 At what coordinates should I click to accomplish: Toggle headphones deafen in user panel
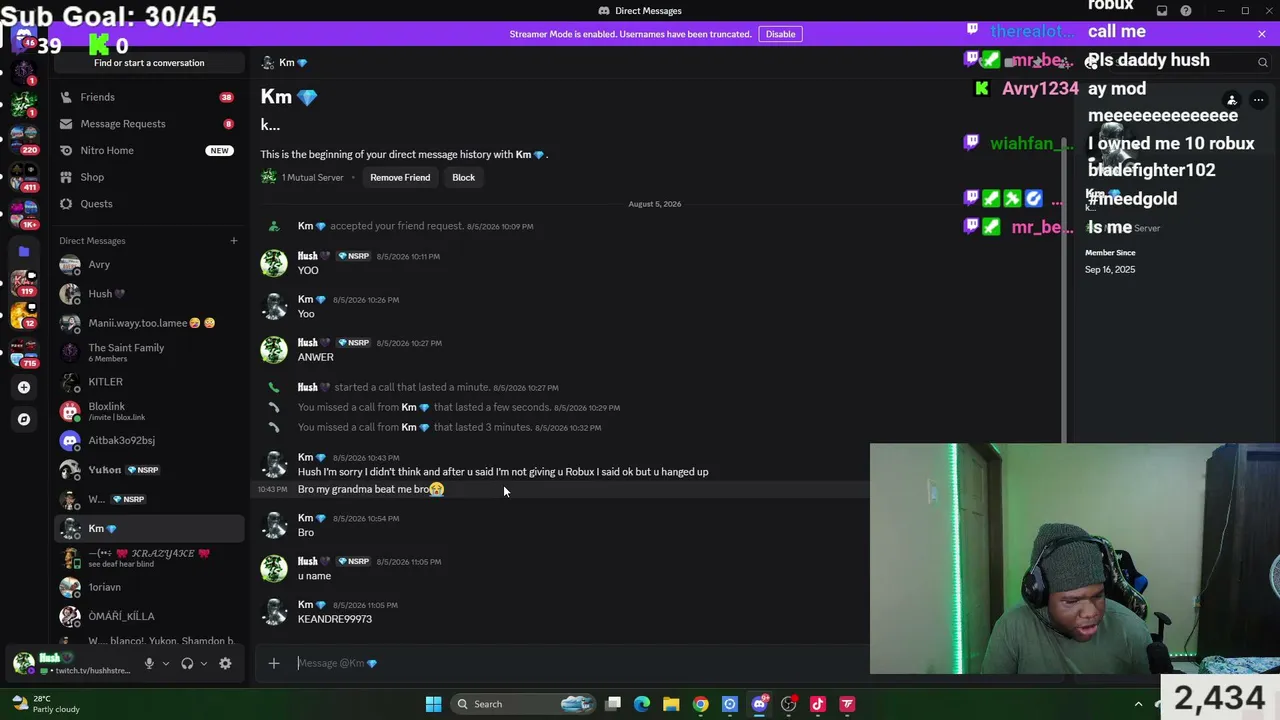[187, 663]
